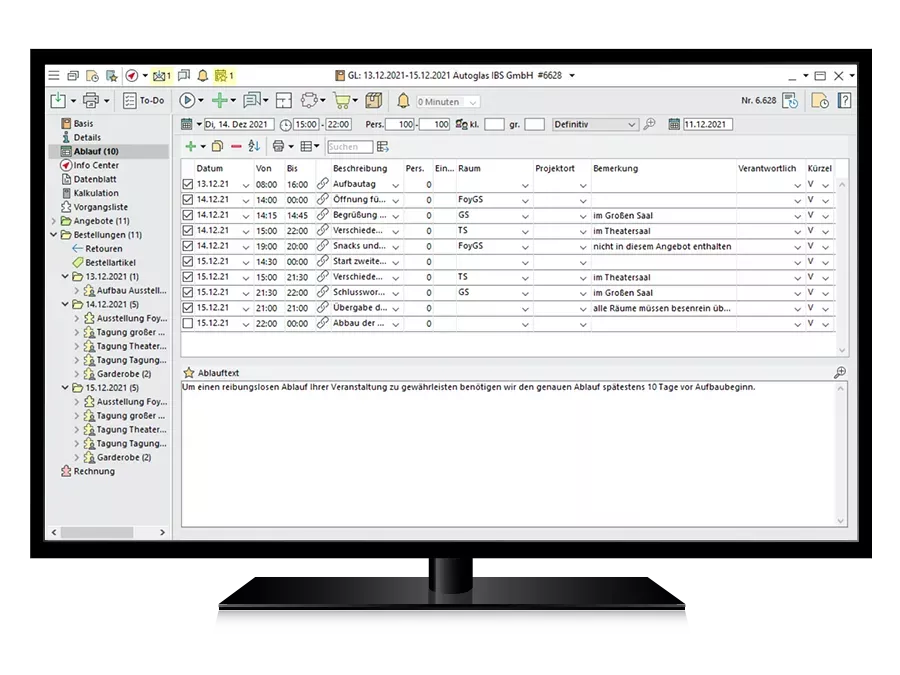
Task: Click the shopping cart icon in the toolbar
Action: pyautogui.click(x=341, y=100)
